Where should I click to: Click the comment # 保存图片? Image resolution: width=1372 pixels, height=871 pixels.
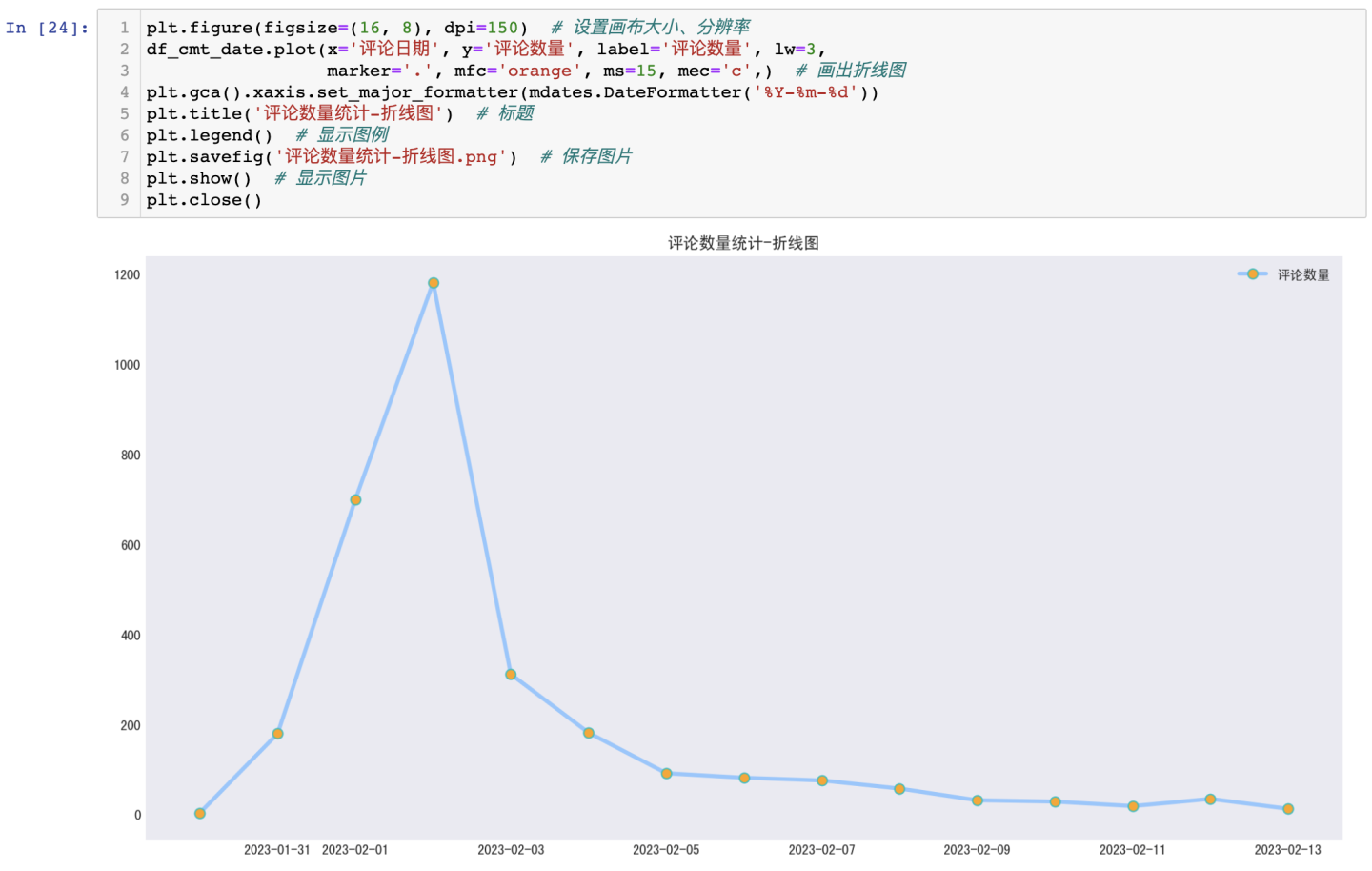point(586,156)
